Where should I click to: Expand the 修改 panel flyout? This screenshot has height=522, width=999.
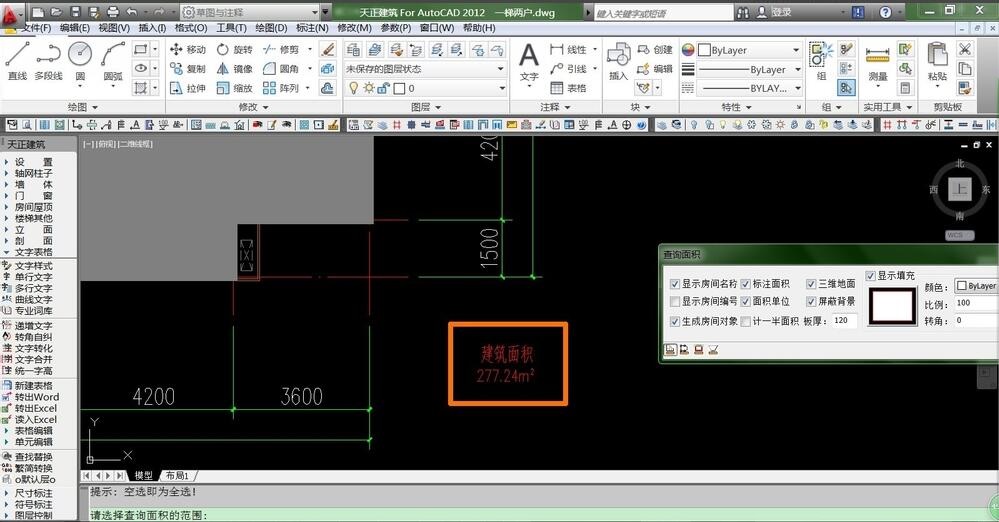coord(254,107)
